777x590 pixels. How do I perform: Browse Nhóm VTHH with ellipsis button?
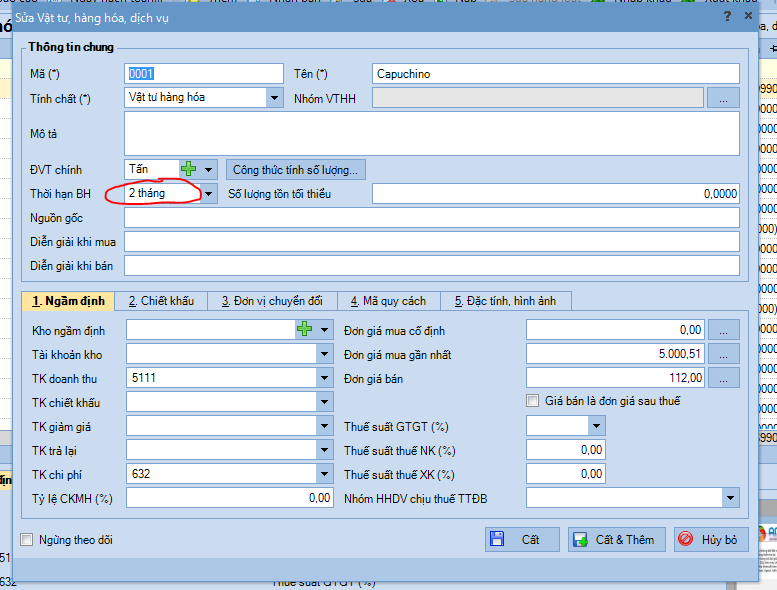coord(723,98)
